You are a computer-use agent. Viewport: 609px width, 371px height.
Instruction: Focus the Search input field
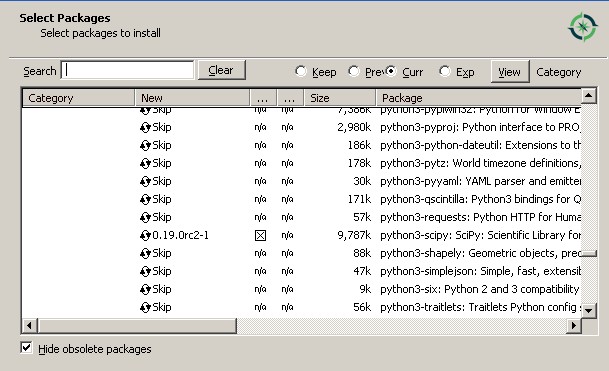[x=127, y=70]
